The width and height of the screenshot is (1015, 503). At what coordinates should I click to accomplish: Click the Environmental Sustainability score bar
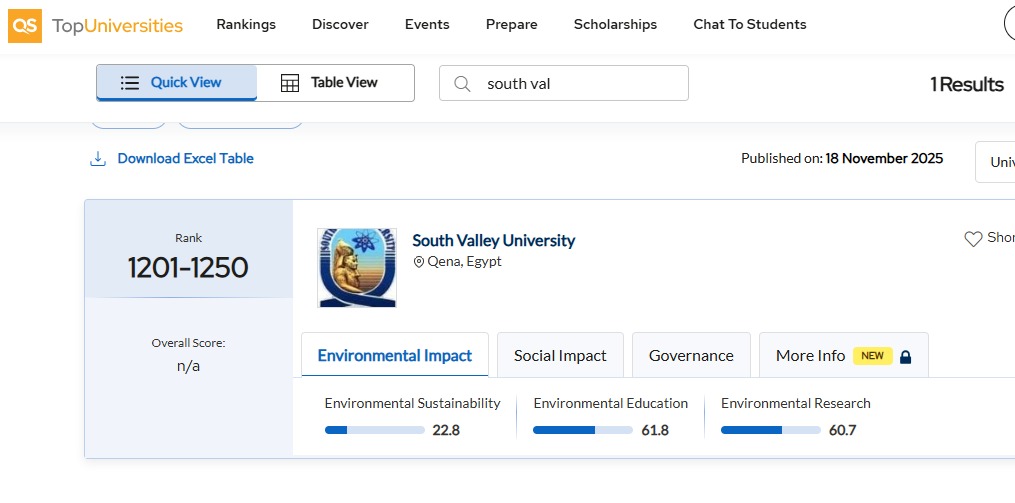coord(375,430)
